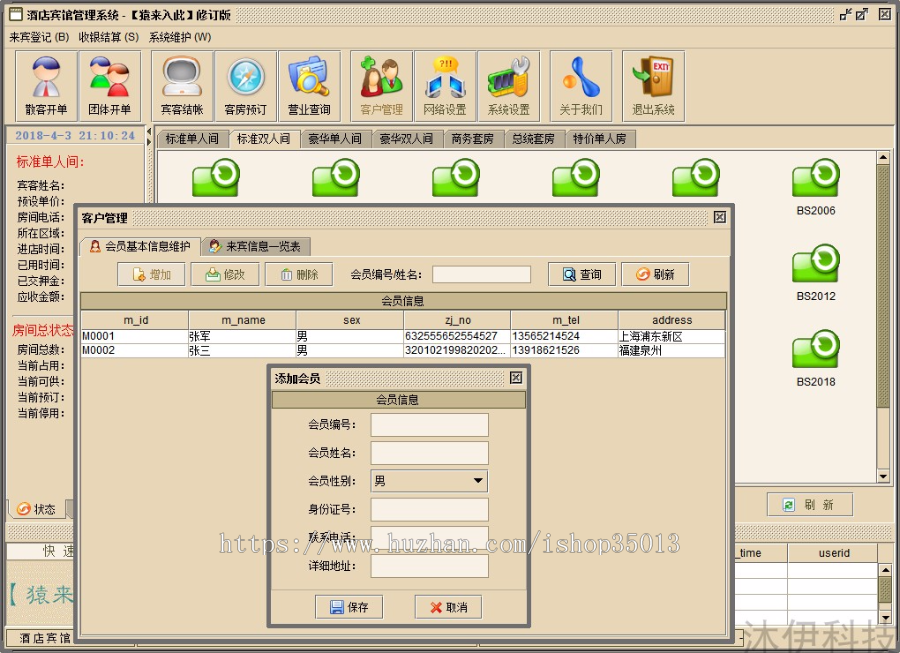Open the 商务套房 room category tab
Image resolution: width=900 pixels, height=653 pixels.
[x=471, y=139]
